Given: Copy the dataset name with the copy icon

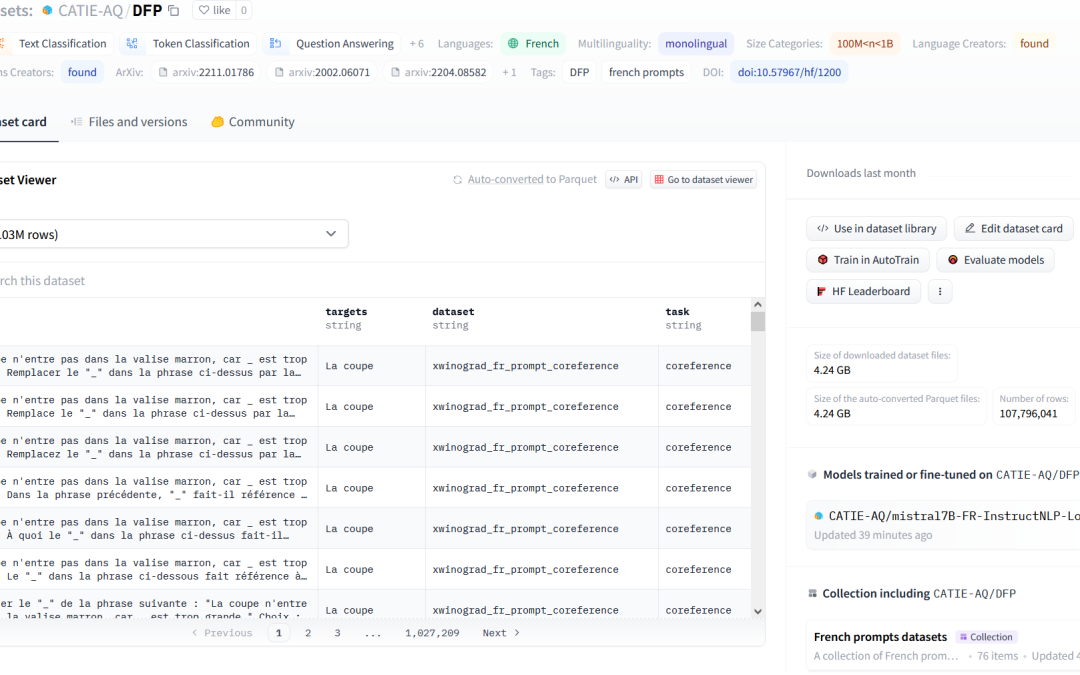Looking at the screenshot, I should tap(174, 11).
